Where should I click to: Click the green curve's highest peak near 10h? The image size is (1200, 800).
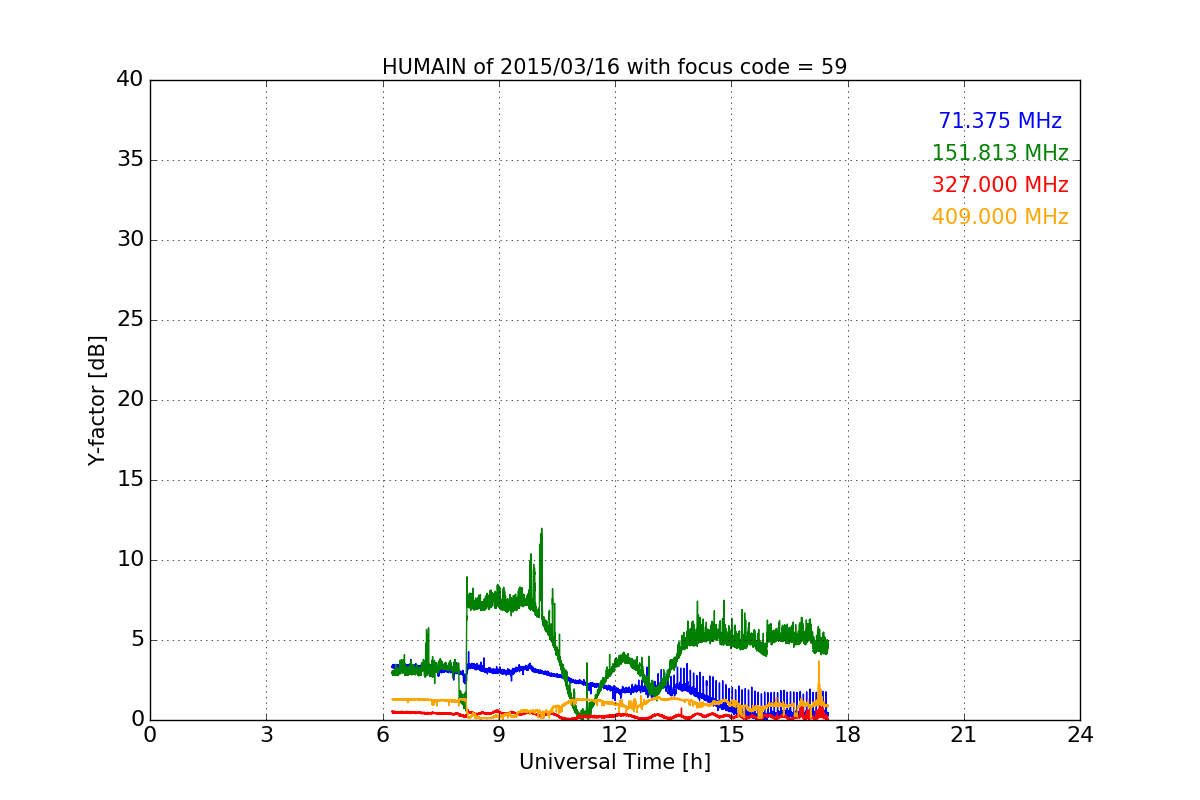click(x=541, y=530)
